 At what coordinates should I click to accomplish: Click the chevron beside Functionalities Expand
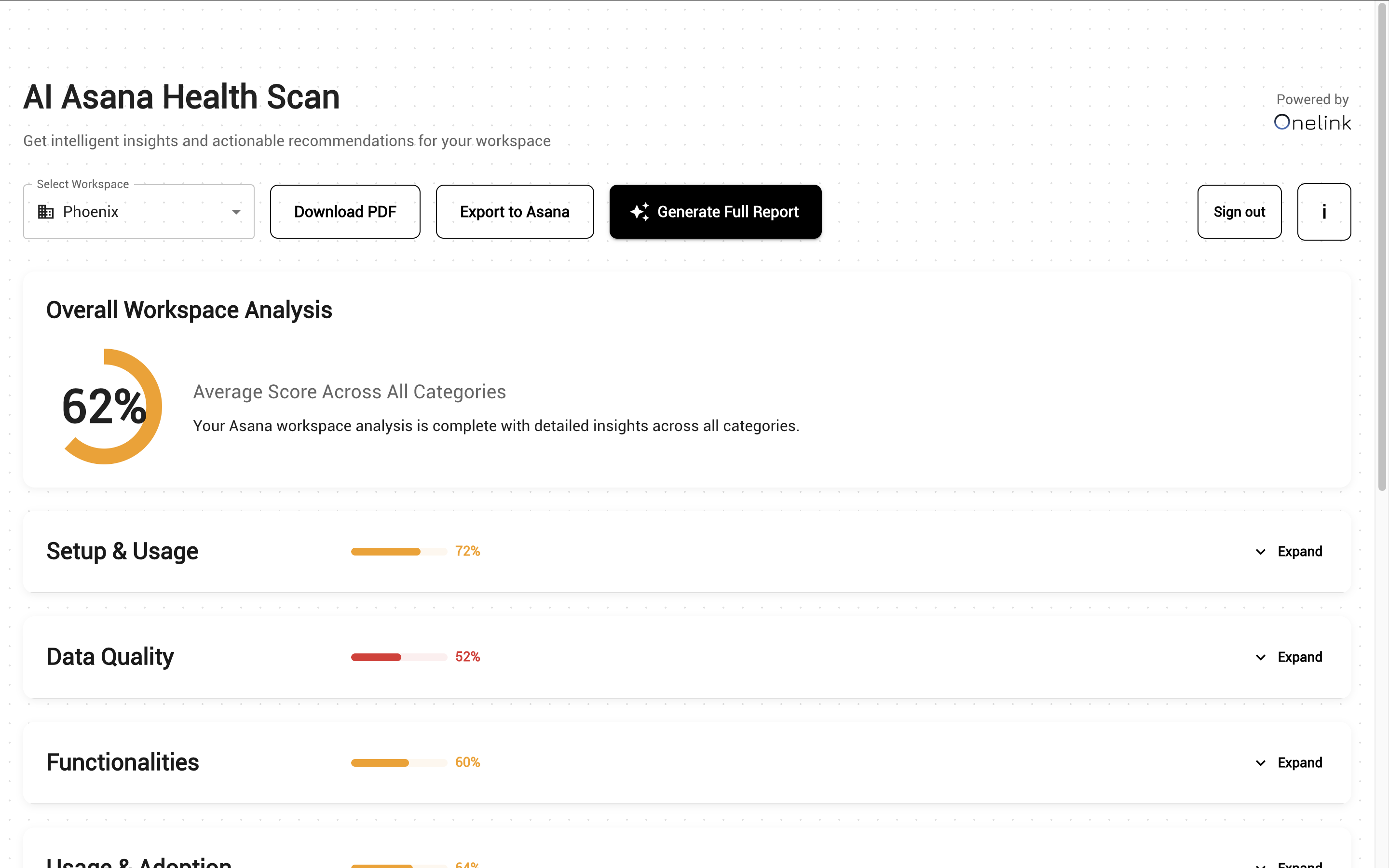click(x=1260, y=762)
